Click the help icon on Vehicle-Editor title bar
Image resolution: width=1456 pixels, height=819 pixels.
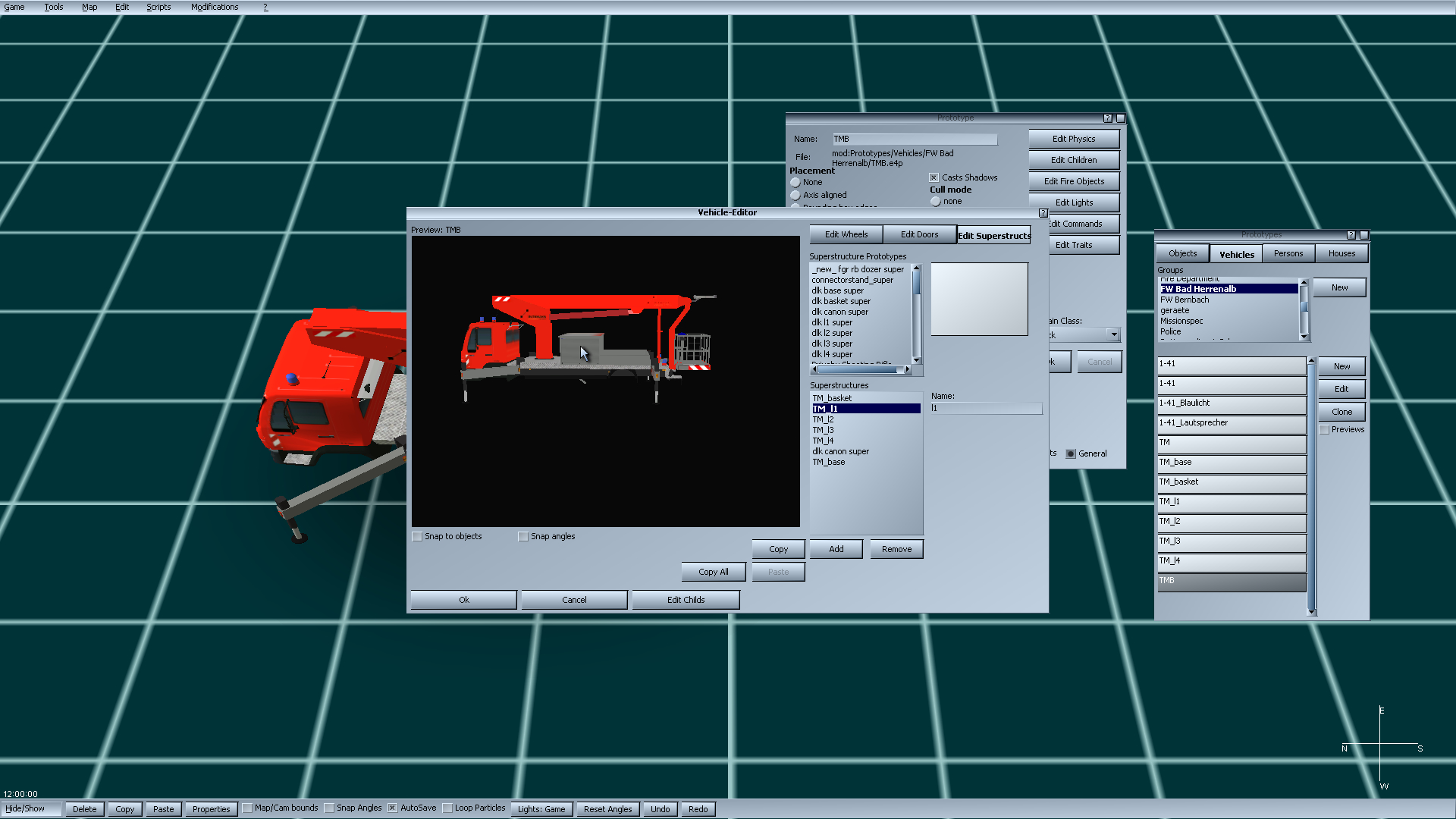tap(1043, 213)
